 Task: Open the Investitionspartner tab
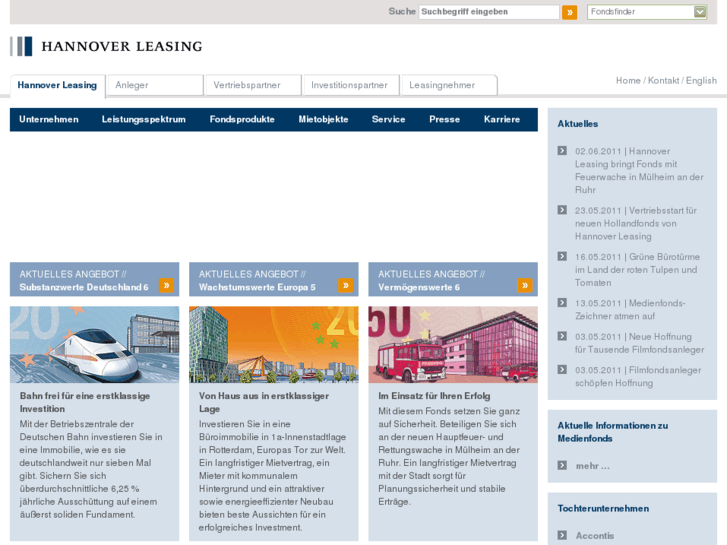tap(351, 85)
